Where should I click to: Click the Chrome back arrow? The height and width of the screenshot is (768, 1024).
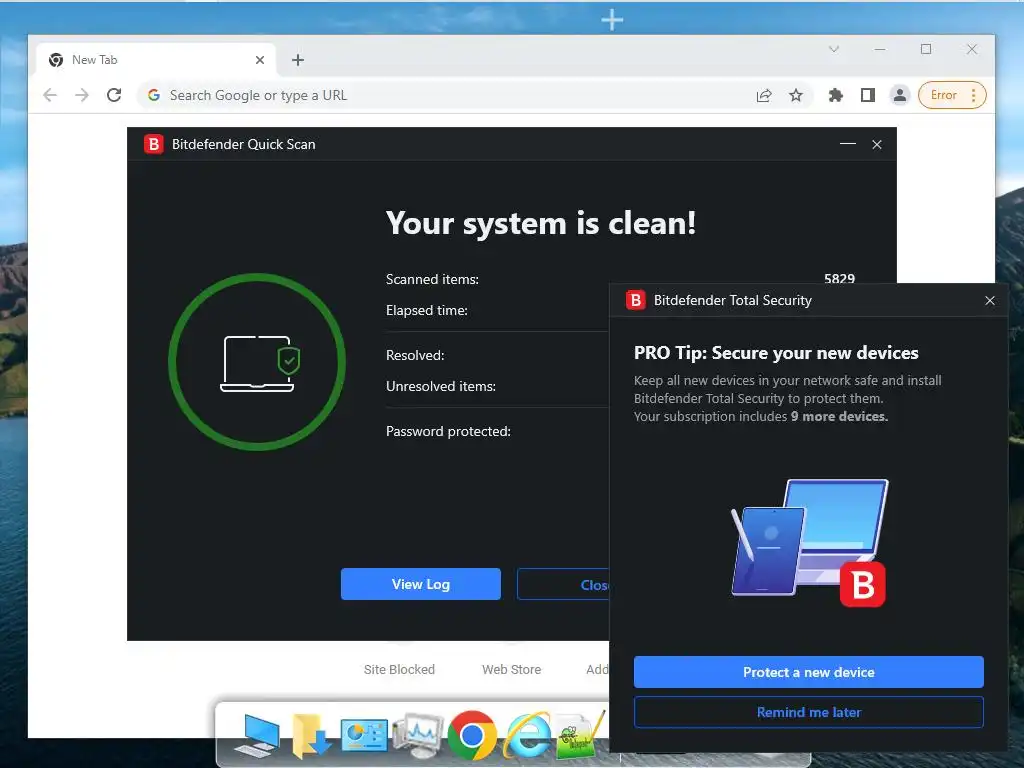[x=50, y=95]
